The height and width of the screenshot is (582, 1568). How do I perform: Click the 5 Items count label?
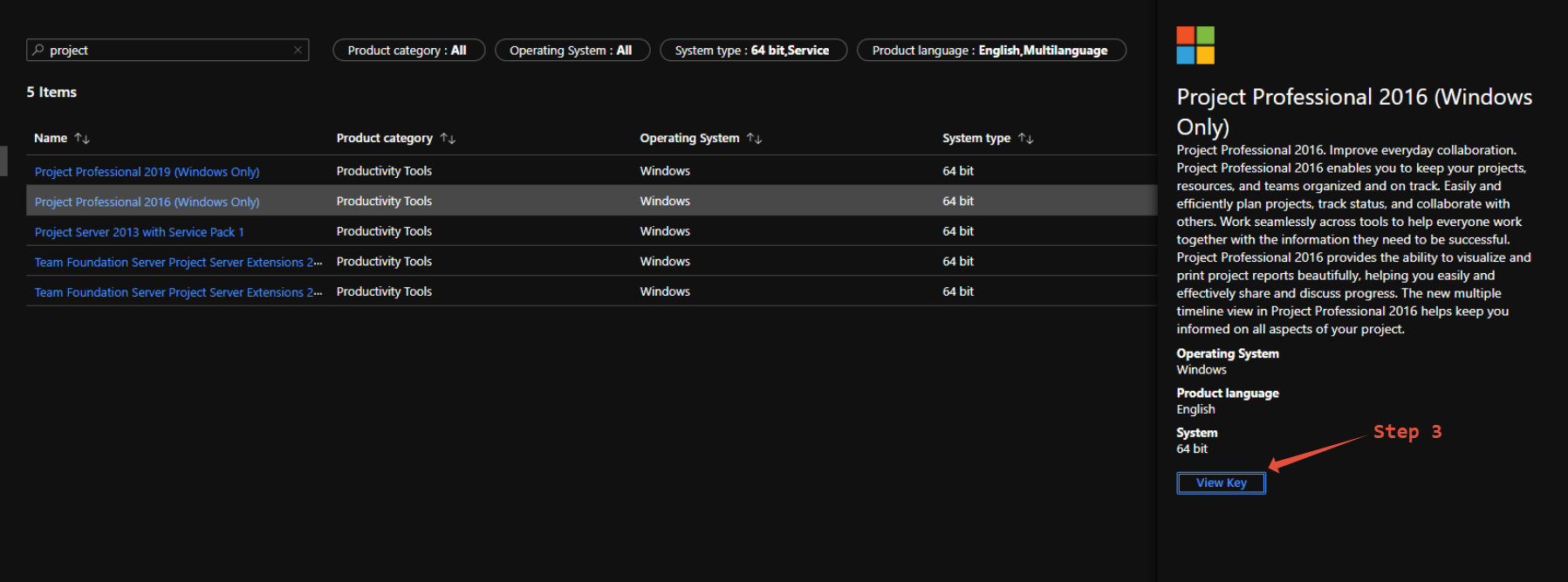tap(51, 92)
